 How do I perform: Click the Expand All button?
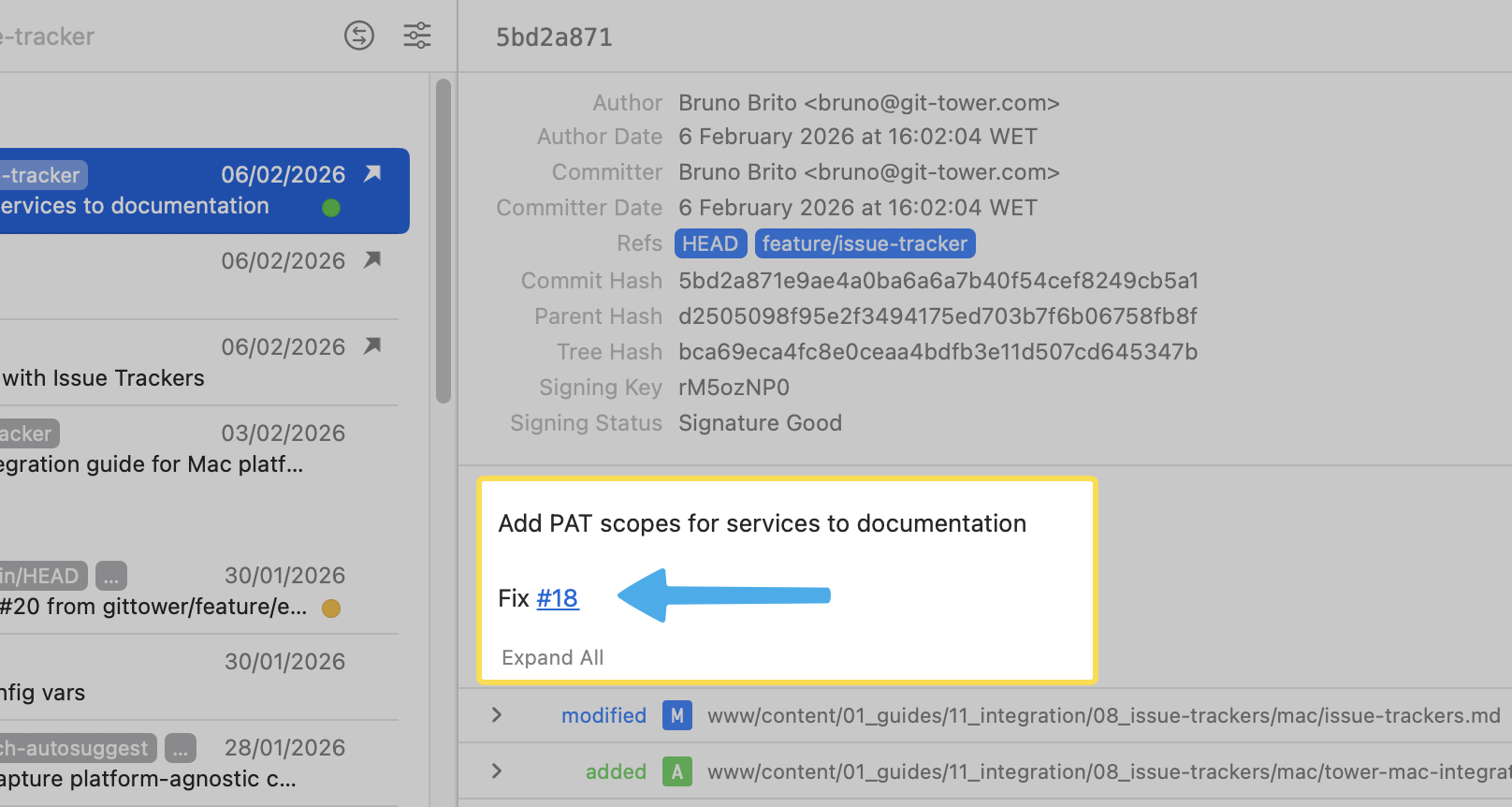[552, 657]
